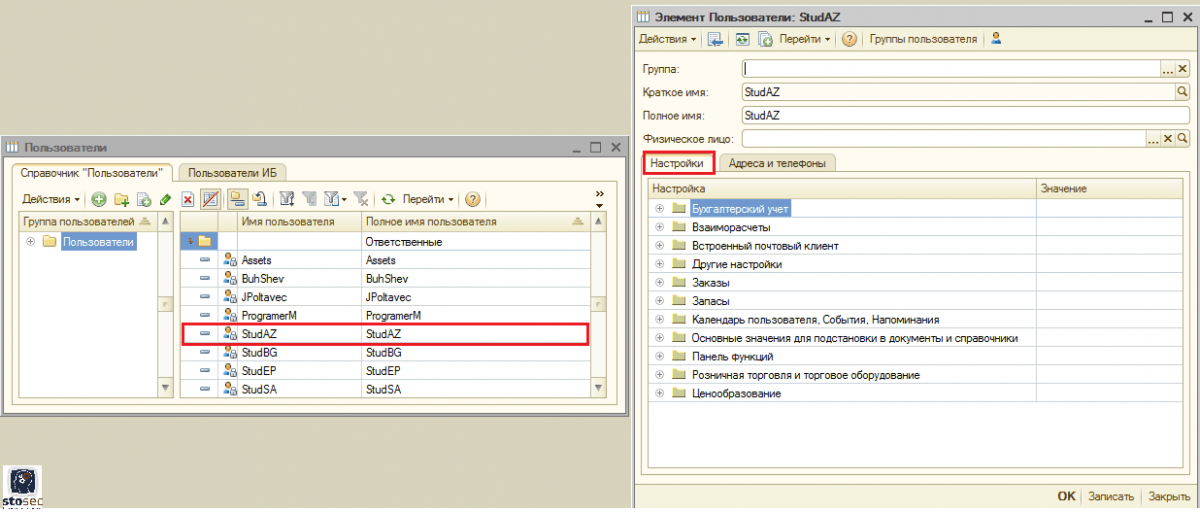Clear the Группа field with X button
1200x512 pixels.
click(1182, 69)
